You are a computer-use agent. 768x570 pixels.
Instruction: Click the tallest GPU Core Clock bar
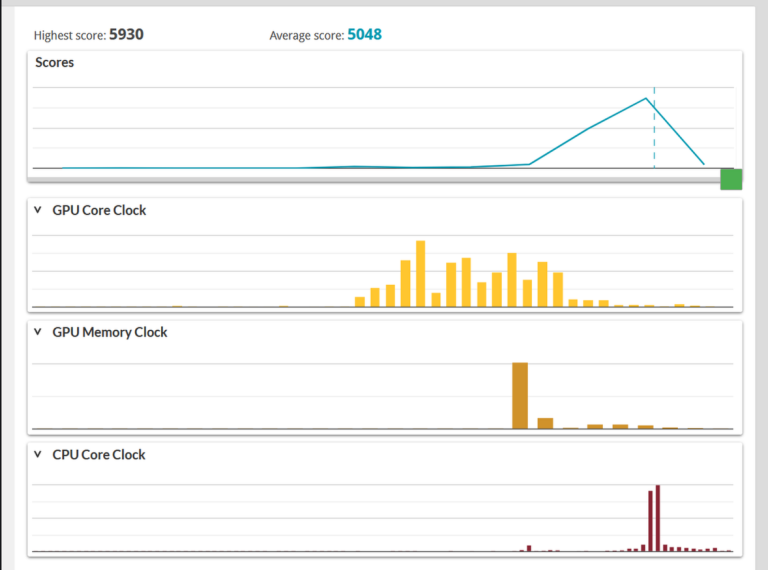[x=421, y=274]
